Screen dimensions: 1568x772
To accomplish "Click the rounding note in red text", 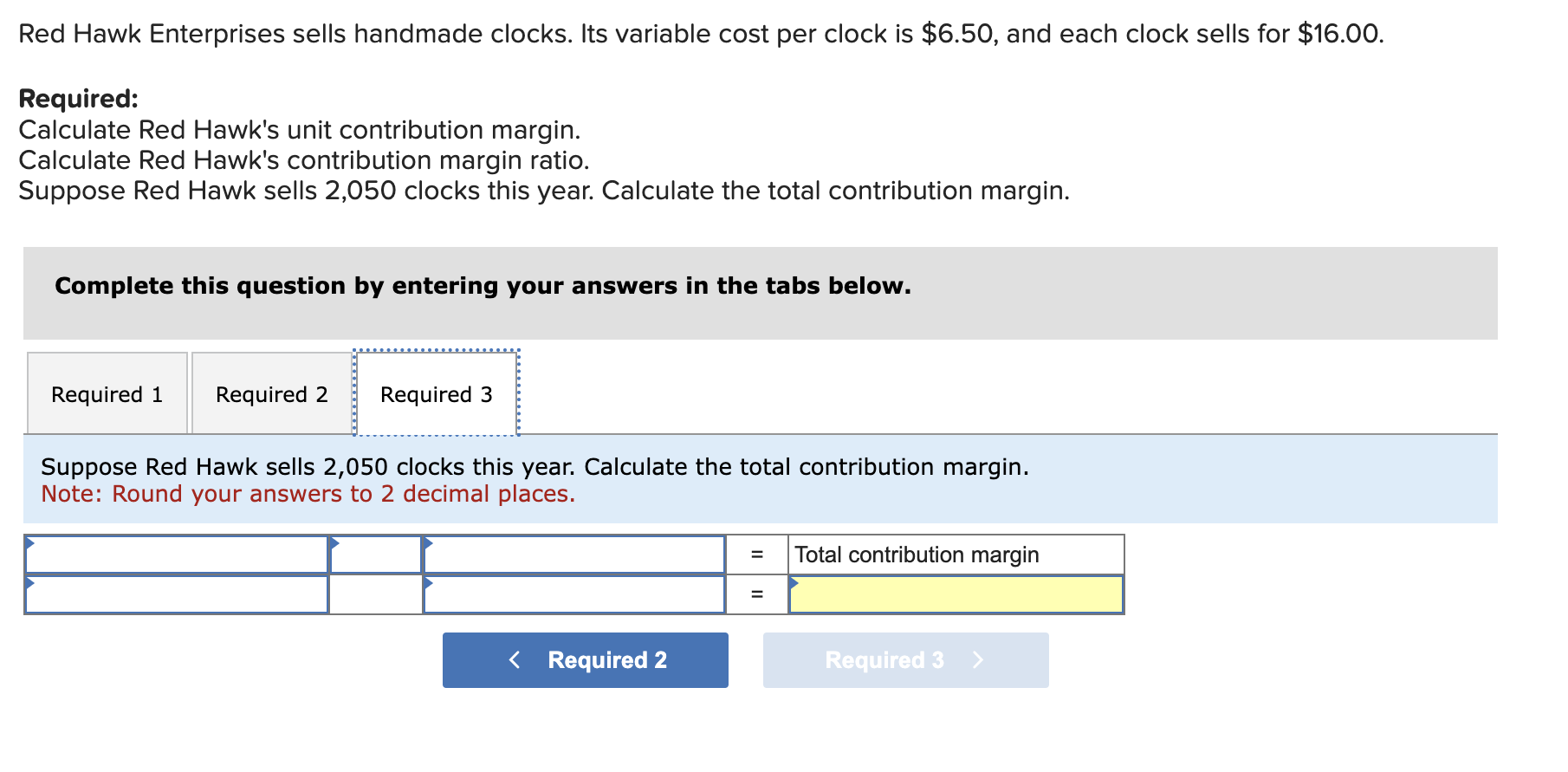I will [x=308, y=494].
